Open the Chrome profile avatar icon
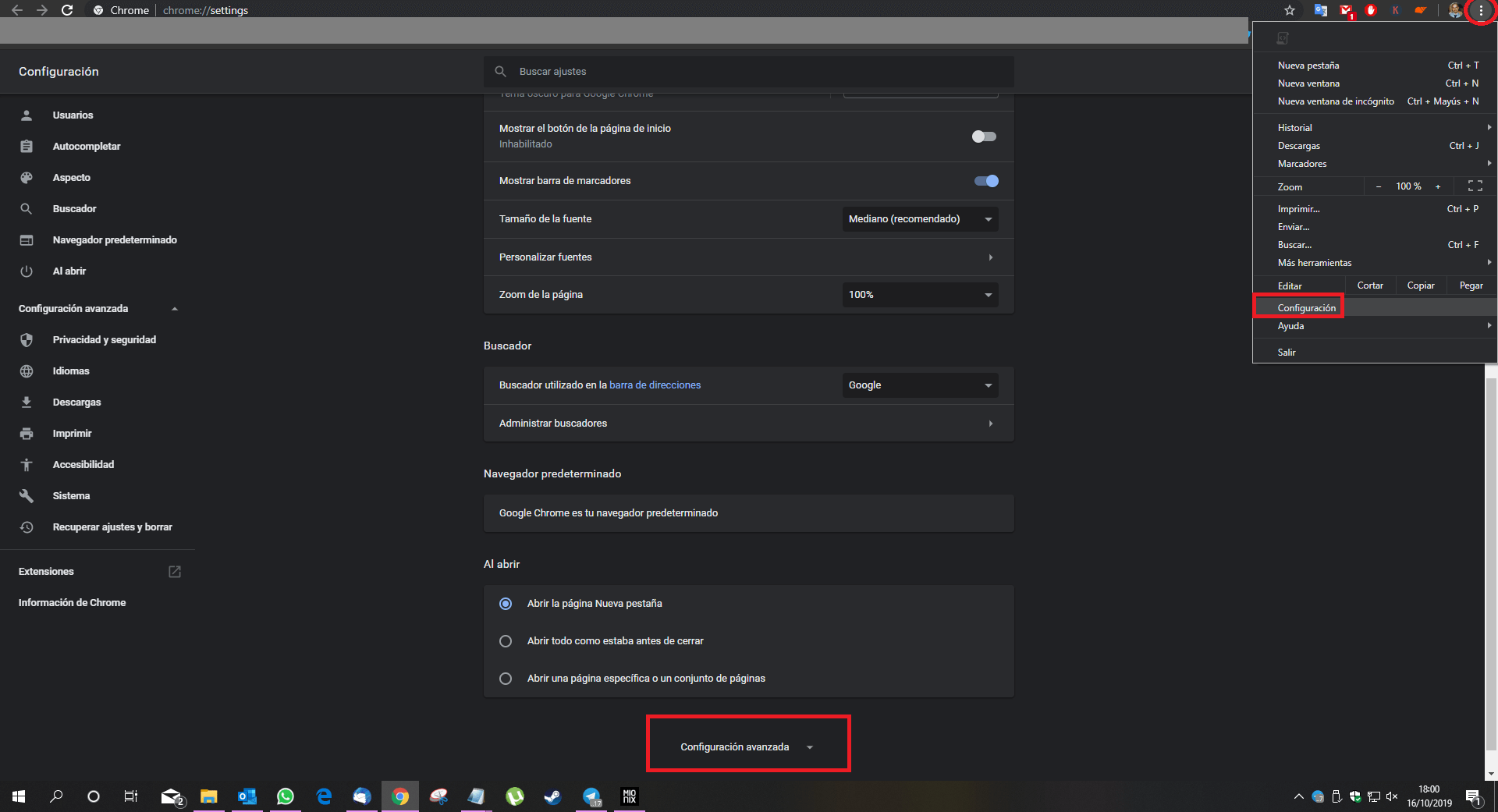Viewport: 1498px width, 812px height. coord(1456,10)
